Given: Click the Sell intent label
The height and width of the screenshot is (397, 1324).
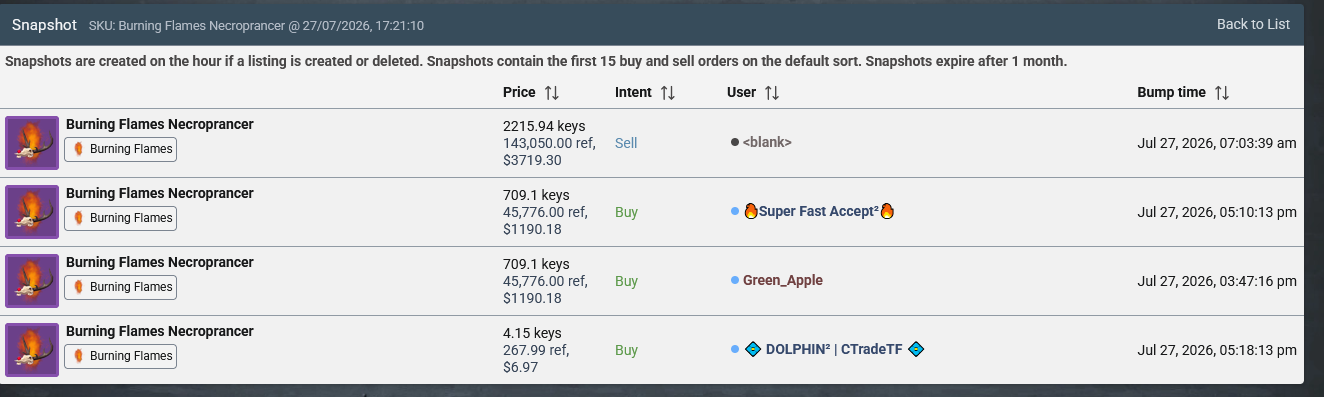Looking at the screenshot, I should pyautogui.click(x=626, y=143).
